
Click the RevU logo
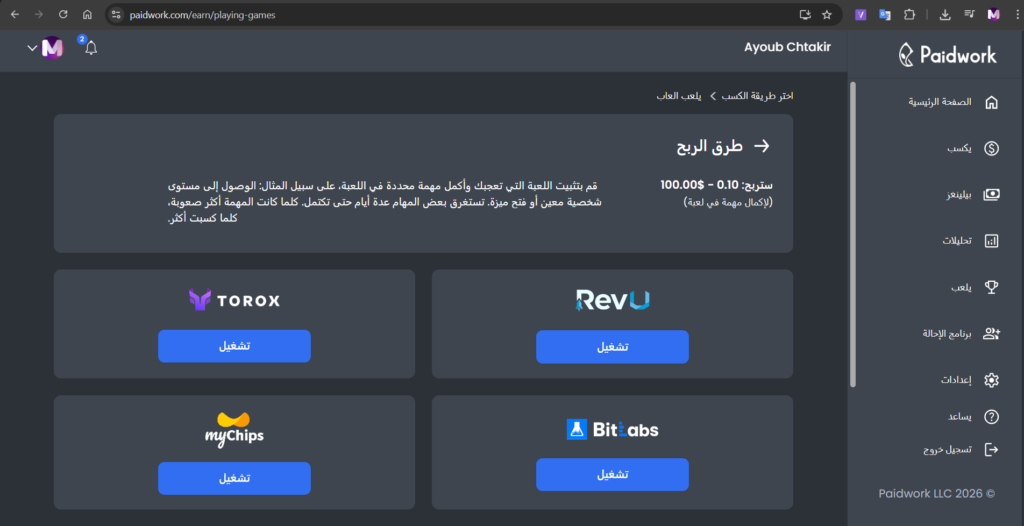tap(613, 300)
